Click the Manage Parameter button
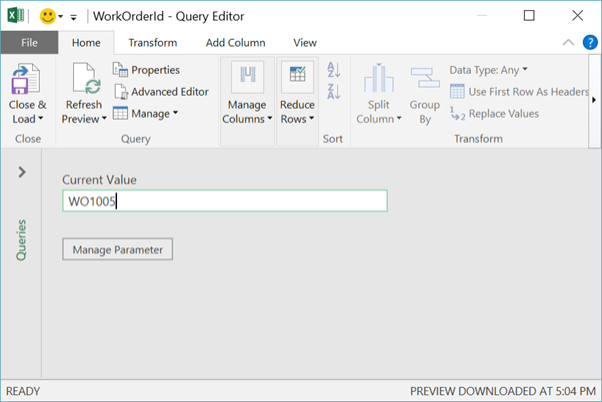The image size is (602, 402). [117, 249]
